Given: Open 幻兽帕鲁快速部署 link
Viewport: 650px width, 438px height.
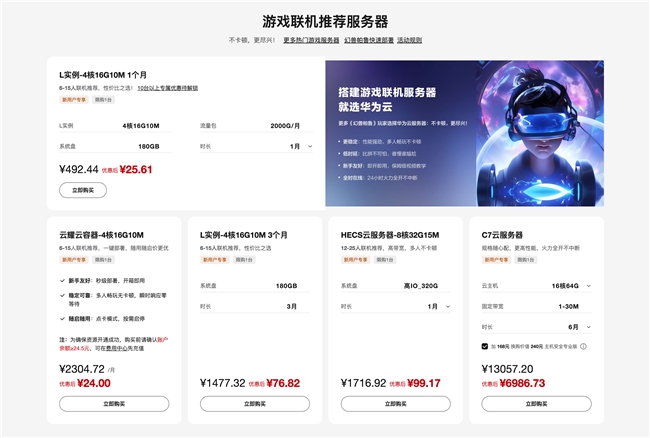Looking at the screenshot, I should pyautogui.click(x=369, y=40).
